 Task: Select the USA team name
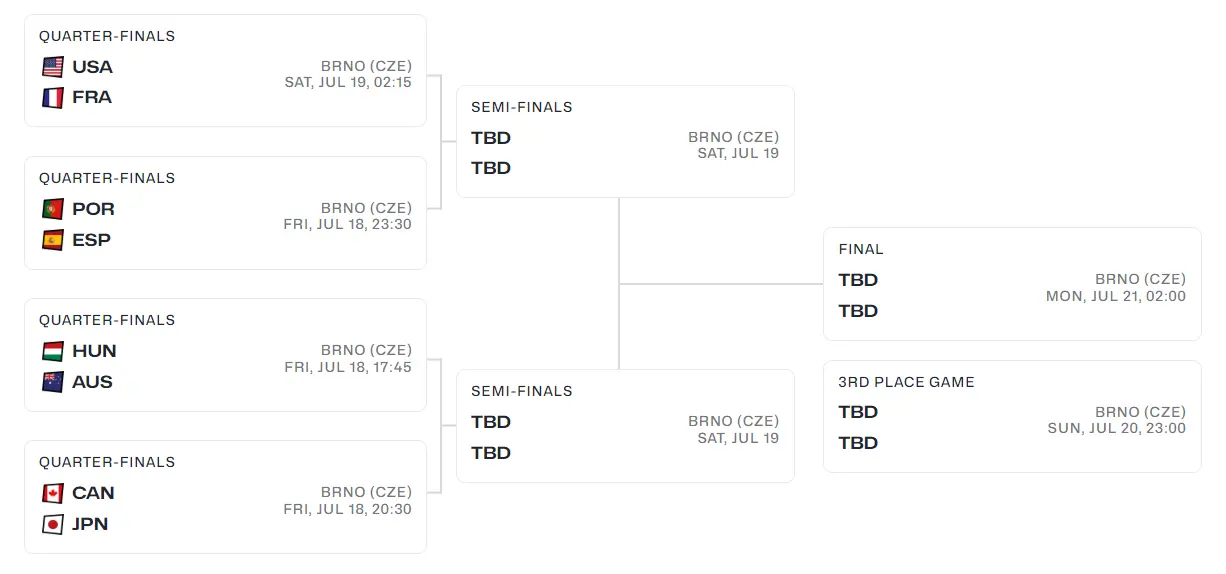[x=92, y=67]
